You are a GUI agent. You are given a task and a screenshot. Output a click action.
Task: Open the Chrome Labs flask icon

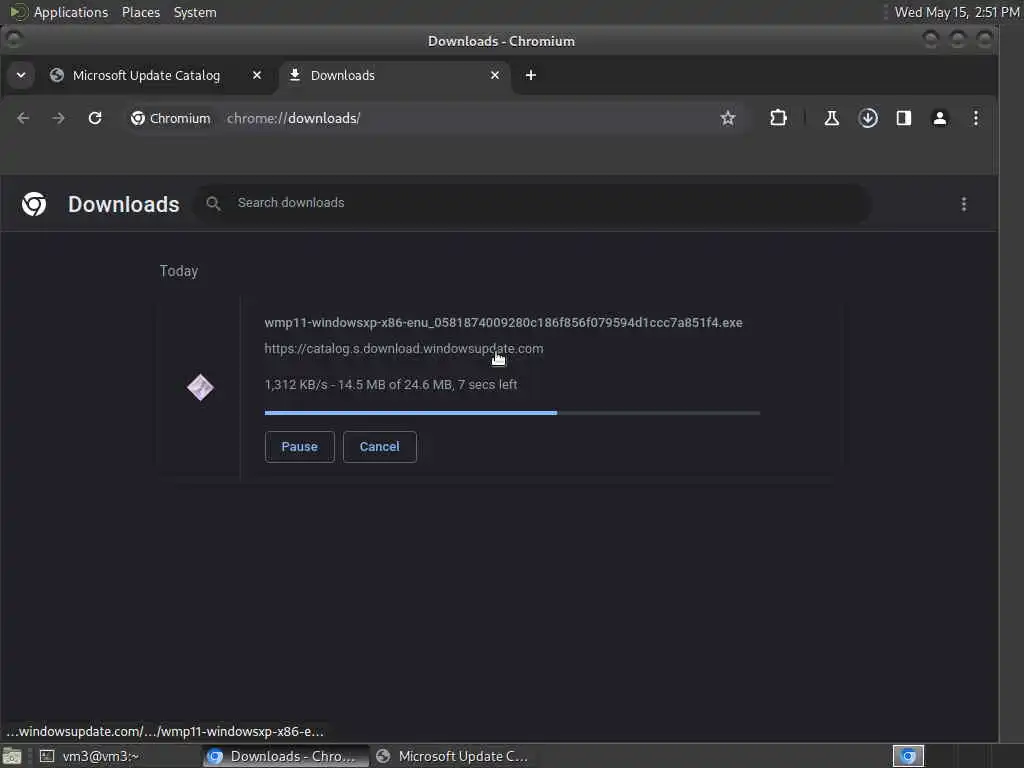pyautogui.click(x=831, y=118)
